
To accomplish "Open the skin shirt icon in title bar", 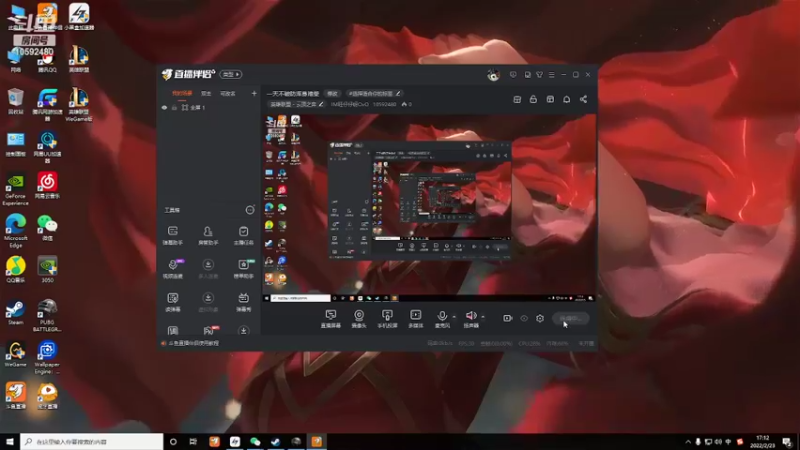I will 539,74.
